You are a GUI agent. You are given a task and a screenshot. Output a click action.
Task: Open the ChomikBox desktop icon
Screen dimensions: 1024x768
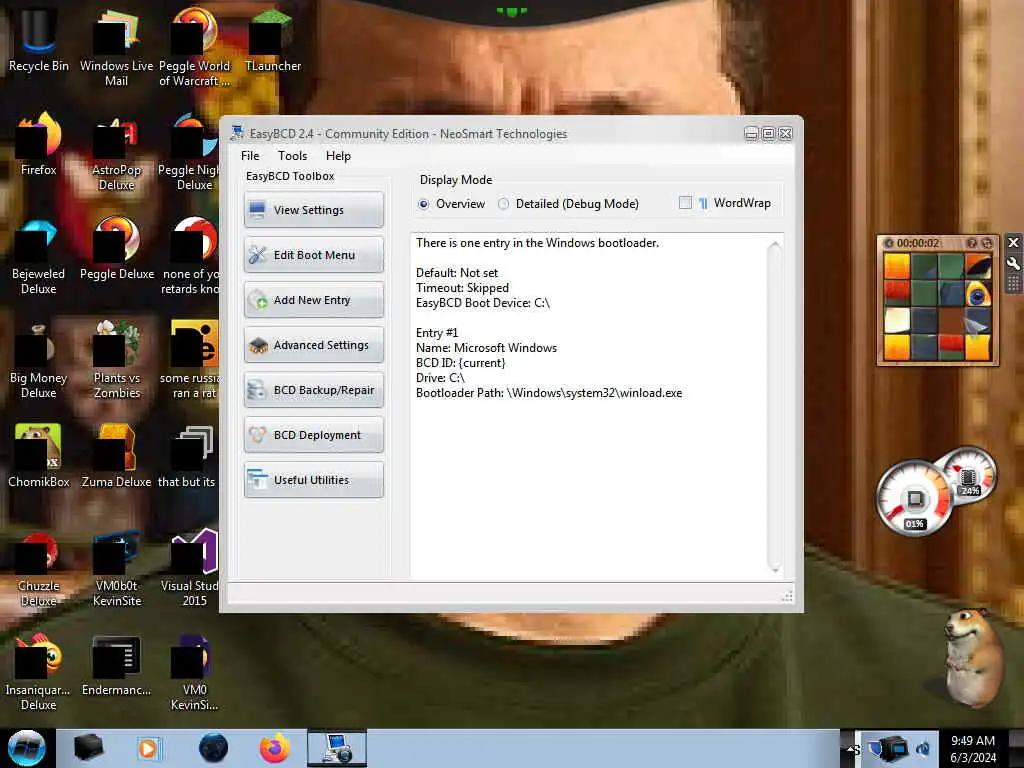pyautogui.click(x=38, y=456)
